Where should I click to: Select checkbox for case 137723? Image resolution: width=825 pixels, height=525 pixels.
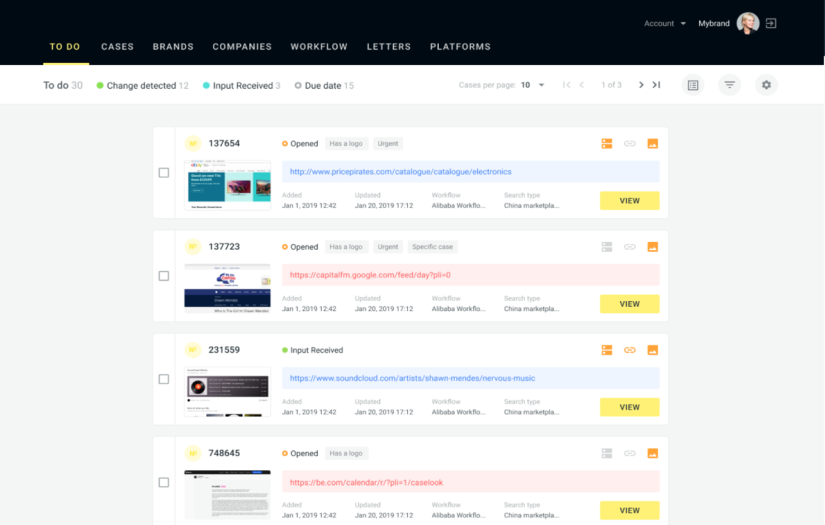pos(164,276)
